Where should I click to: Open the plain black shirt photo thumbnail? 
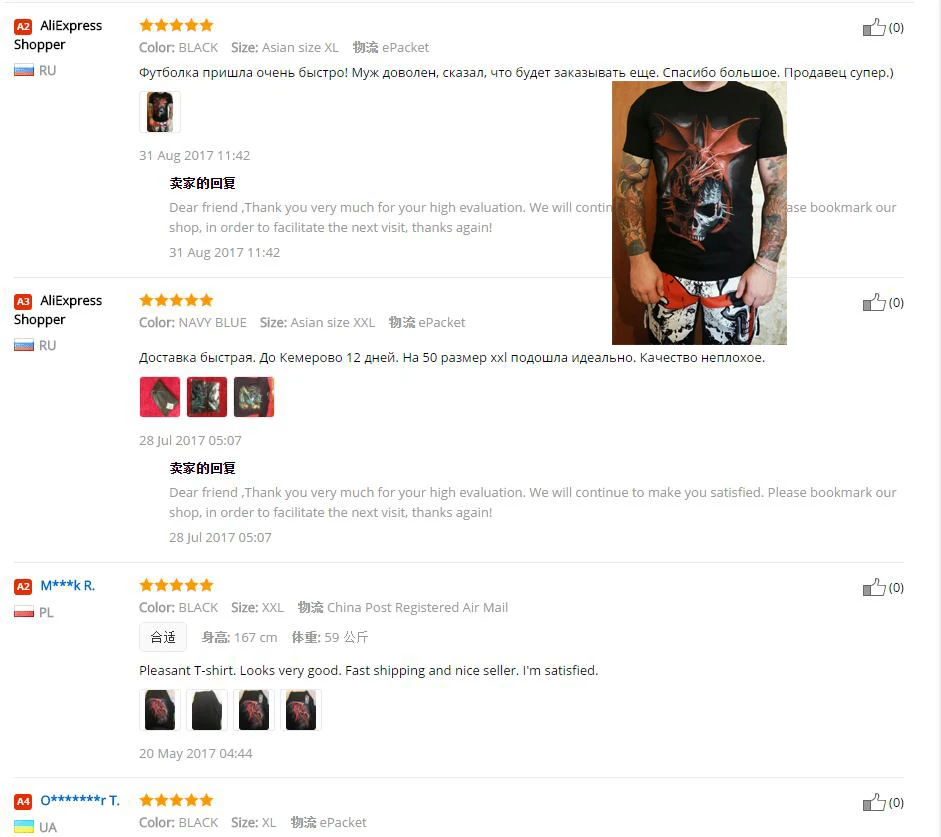(x=207, y=710)
